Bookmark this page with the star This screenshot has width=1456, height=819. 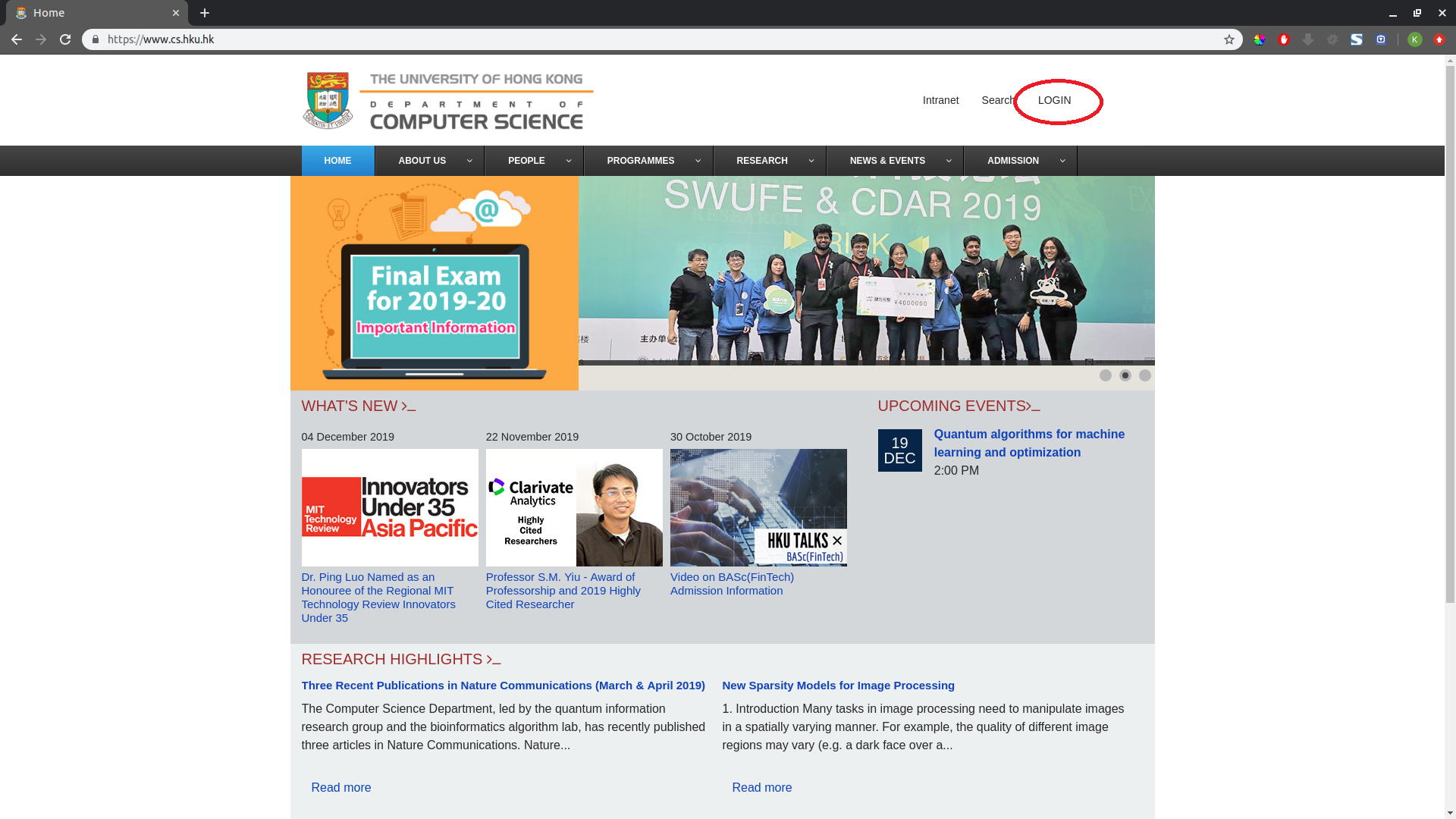pos(1229,39)
